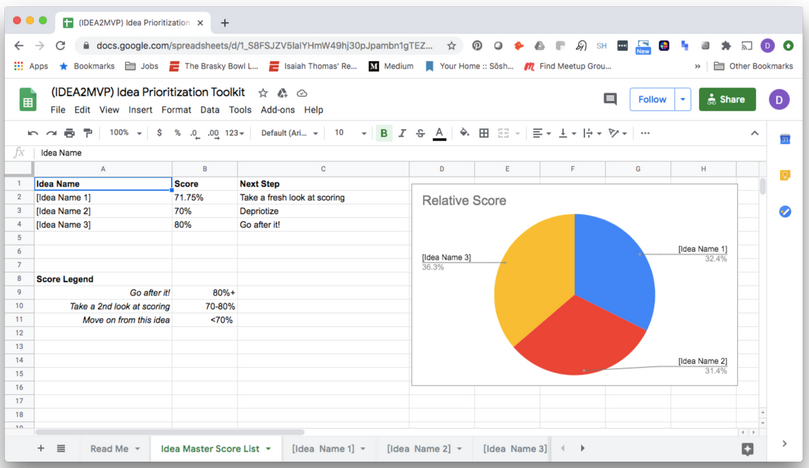Viewport: 809px width, 468px height.
Task: Click the Undo icon in toolbar
Action: point(33,133)
